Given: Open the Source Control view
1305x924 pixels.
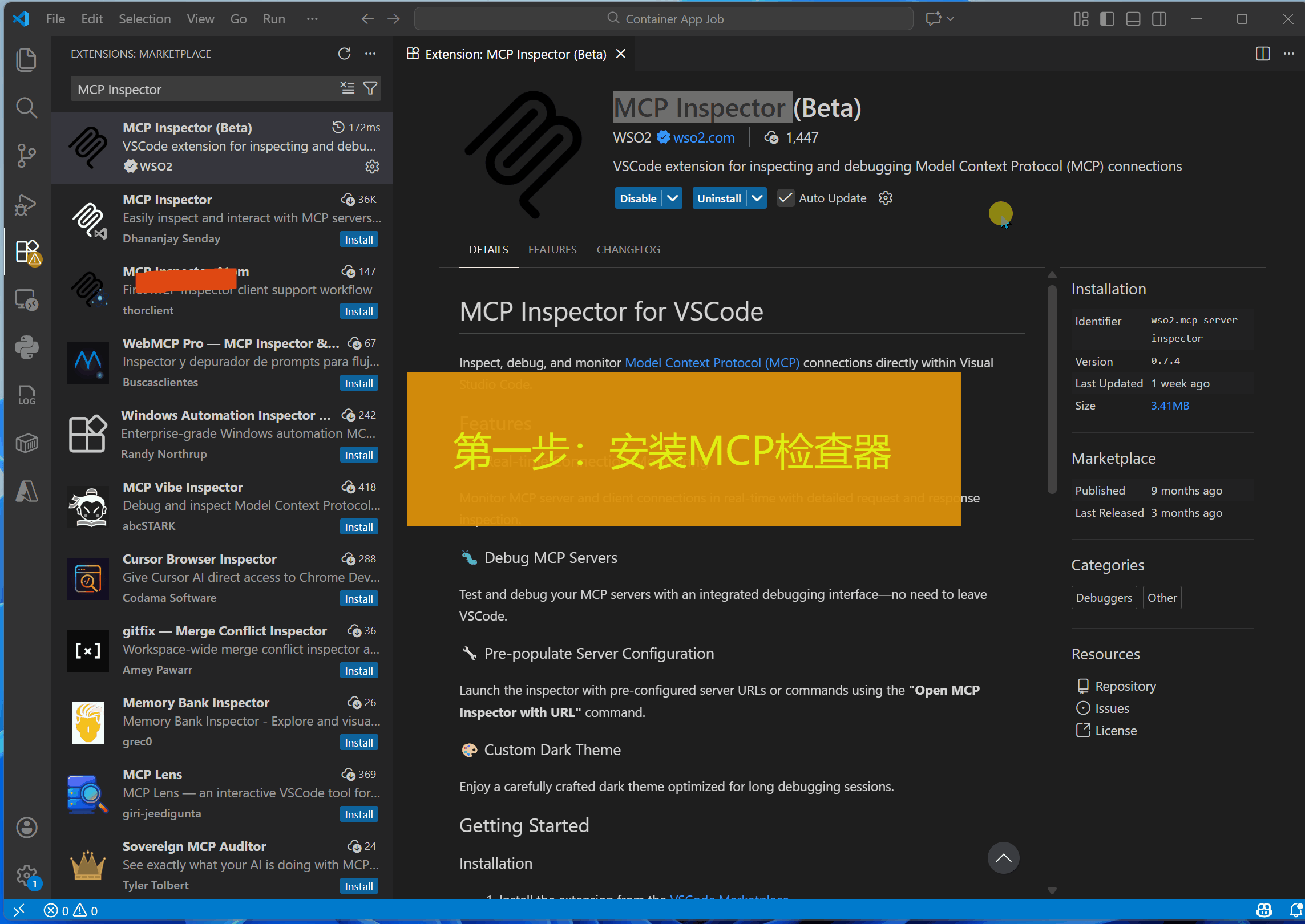Looking at the screenshot, I should pyautogui.click(x=26, y=155).
